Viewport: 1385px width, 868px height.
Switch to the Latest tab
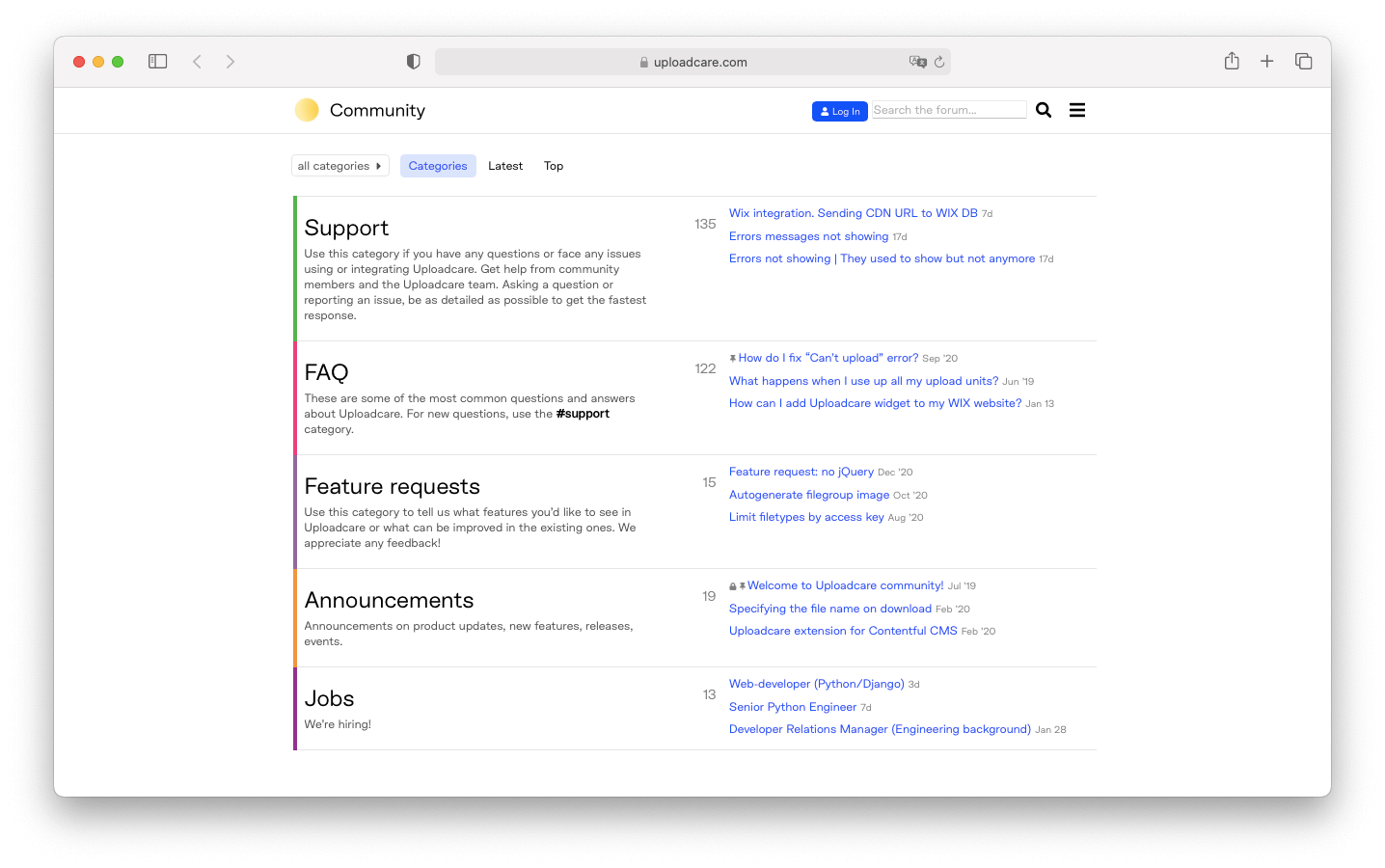coord(505,166)
